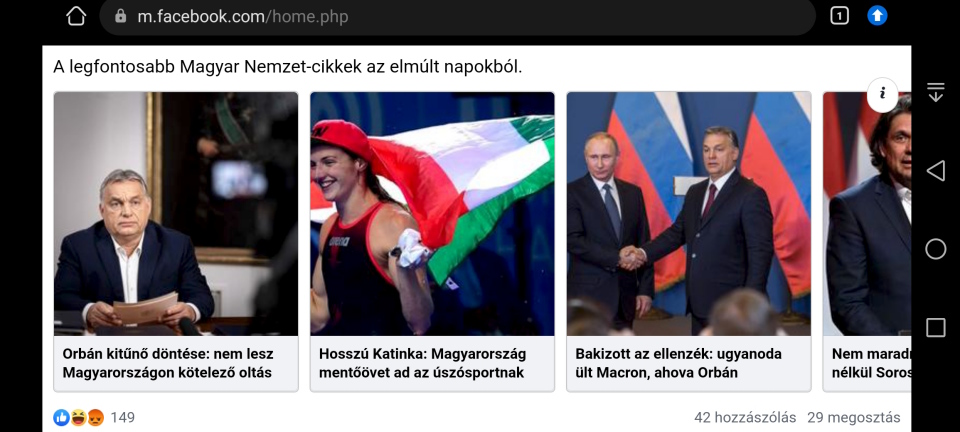Tap the browser home icon

tap(76, 17)
